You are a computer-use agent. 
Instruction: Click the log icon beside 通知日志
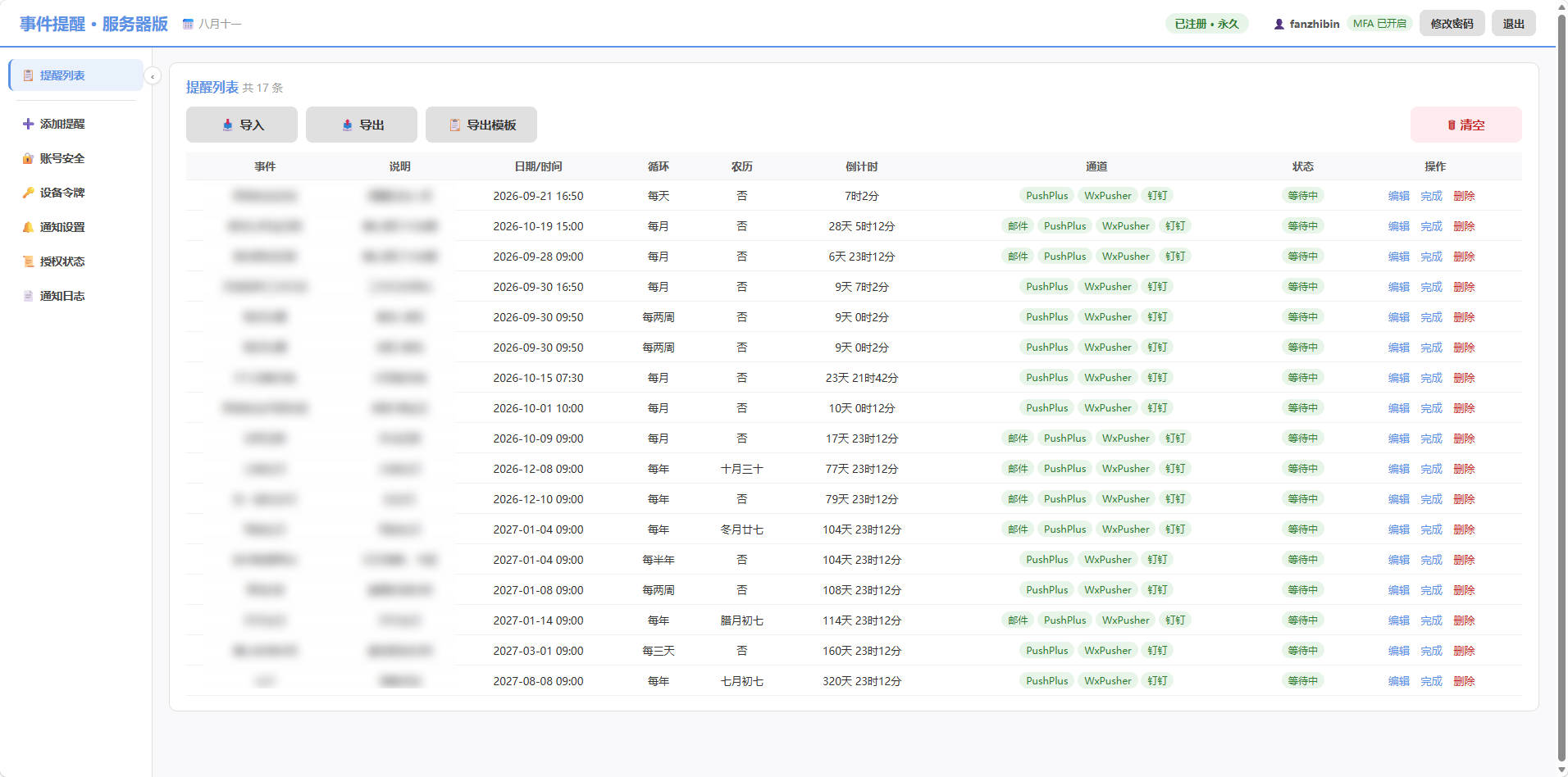click(28, 296)
